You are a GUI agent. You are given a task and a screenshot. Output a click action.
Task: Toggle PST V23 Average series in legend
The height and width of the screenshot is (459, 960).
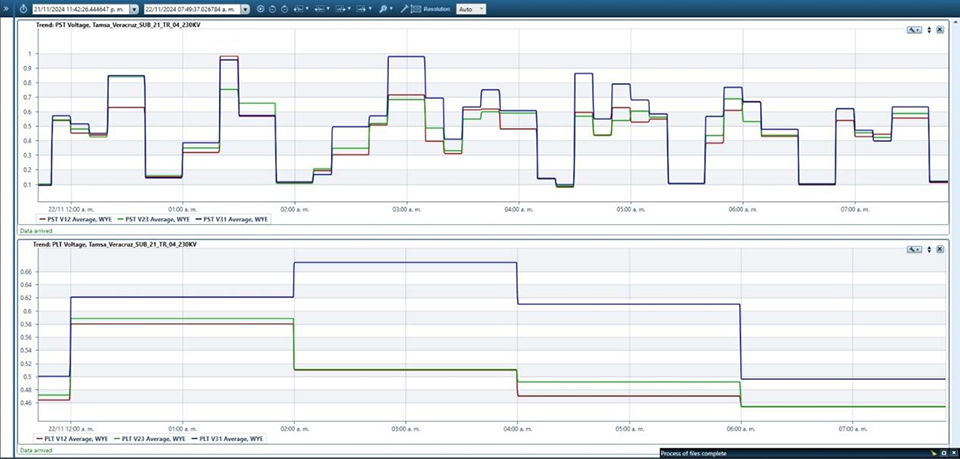(156, 218)
